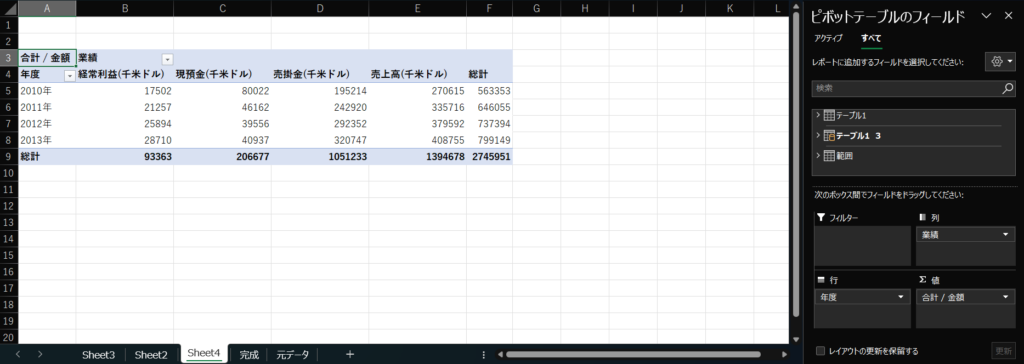Image resolution: width=1024 pixels, height=364 pixels.
Task: Click the horizontal scrollbar thumb
Action: 633,355
